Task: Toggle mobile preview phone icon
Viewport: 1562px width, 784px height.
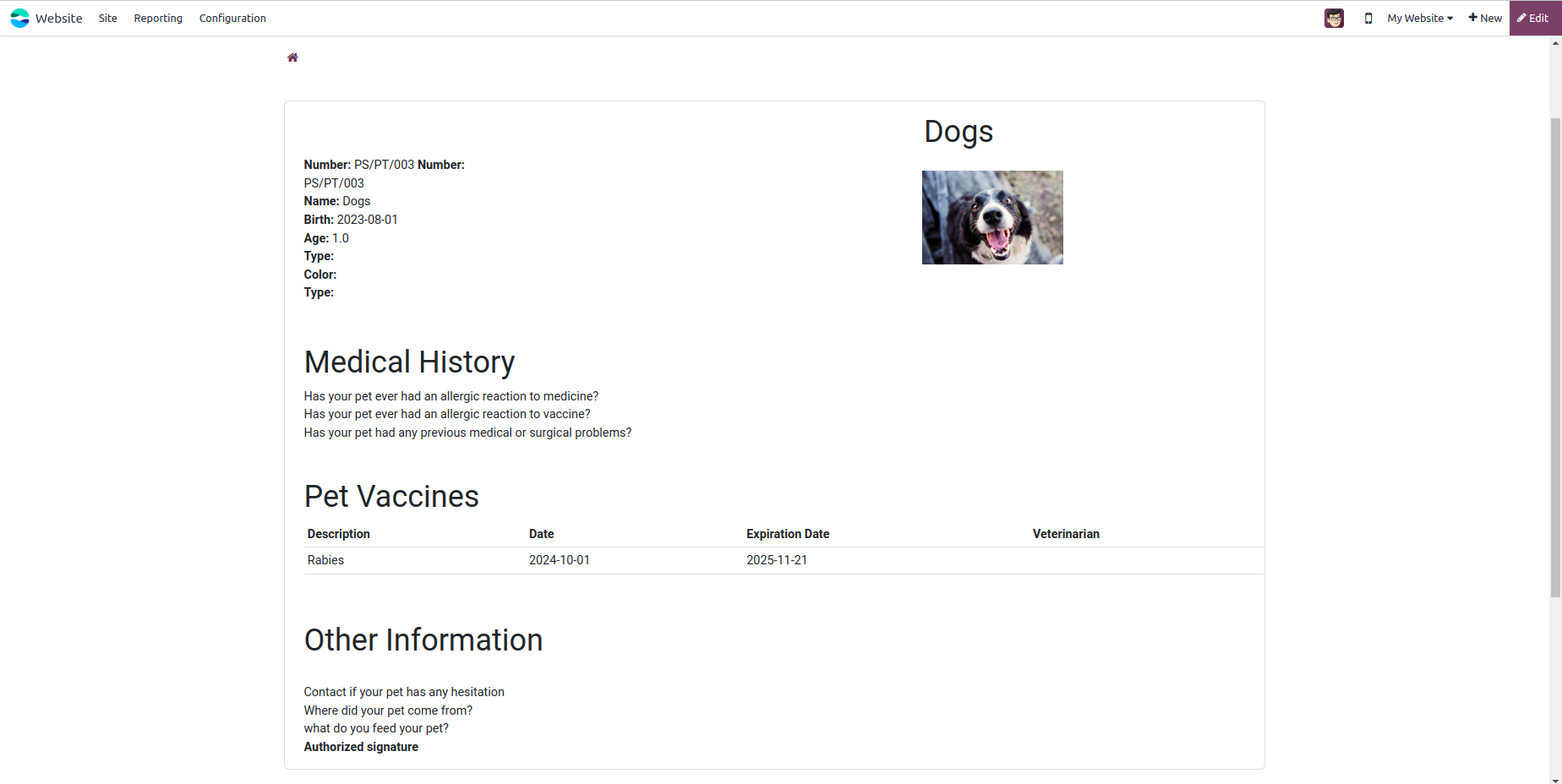Action: point(1368,18)
